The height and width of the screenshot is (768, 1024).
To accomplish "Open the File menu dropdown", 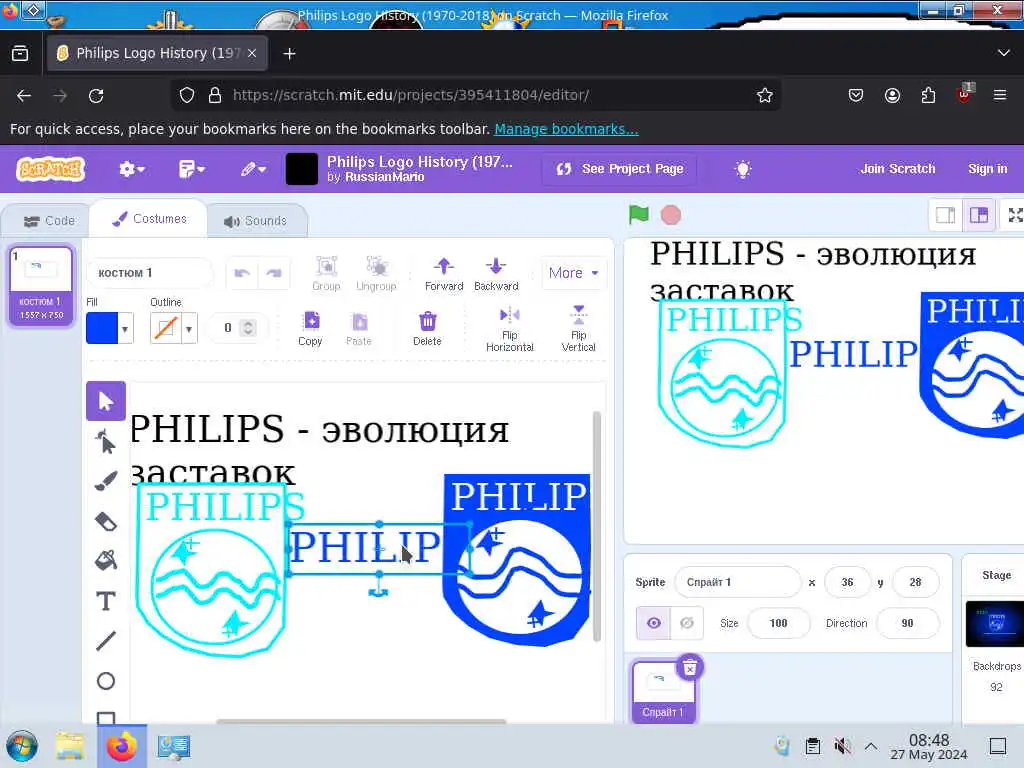I will [191, 169].
